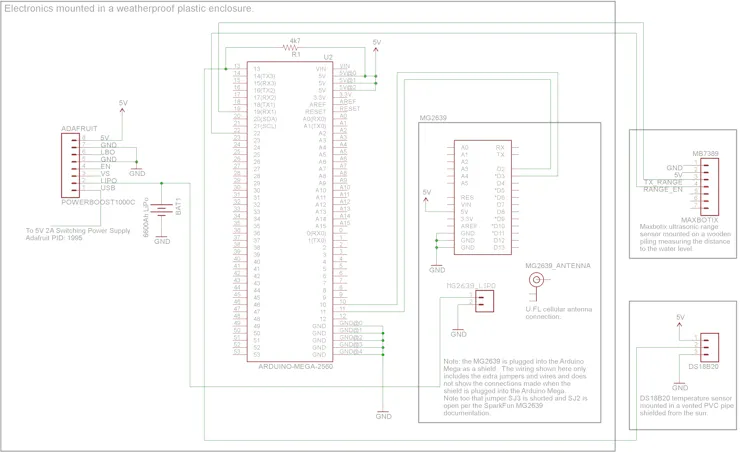Select the U2 designator on the Arduino
The image size is (740, 452).
328,57
